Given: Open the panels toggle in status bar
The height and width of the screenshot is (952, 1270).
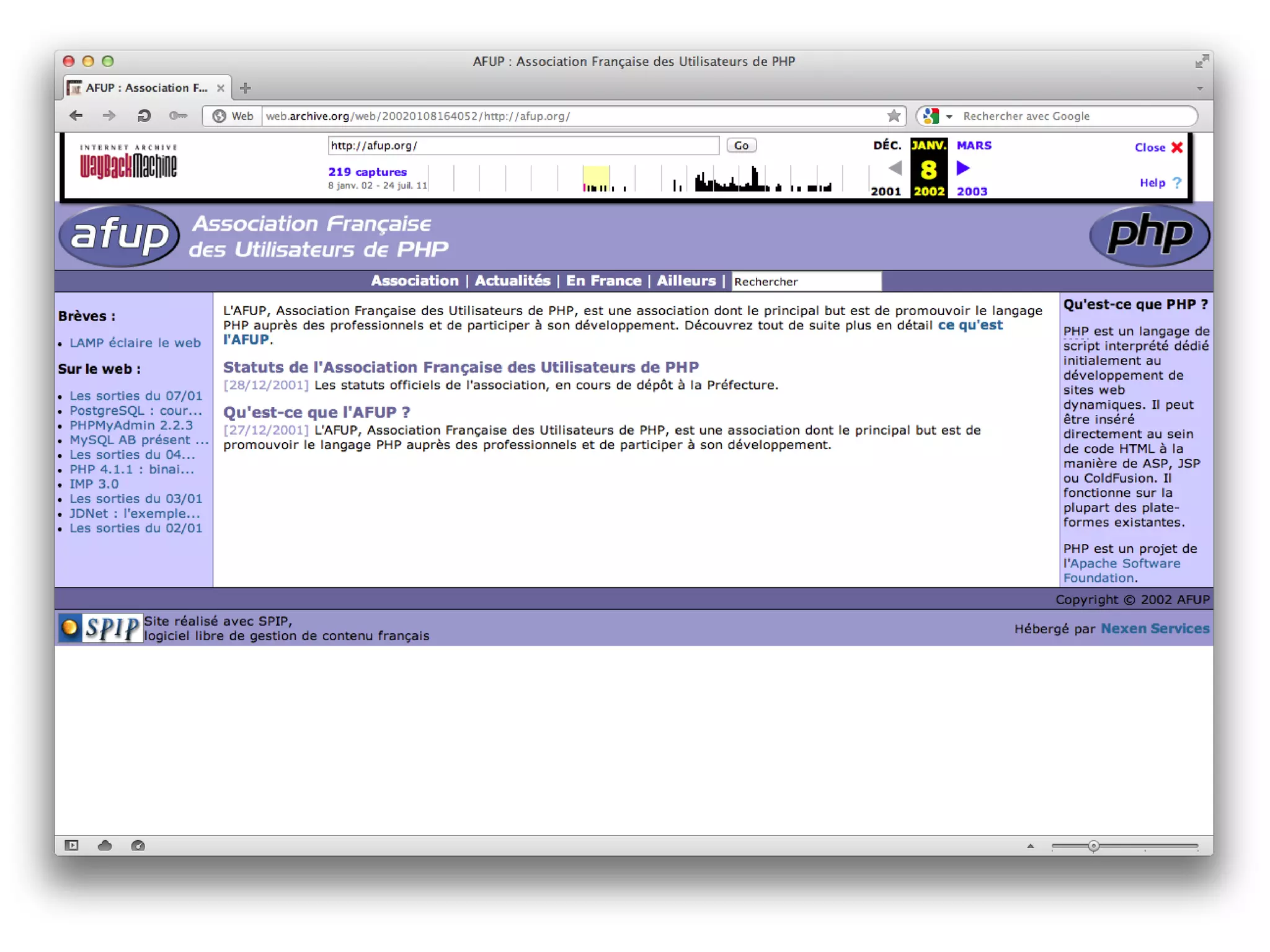Looking at the screenshot, I should coord(72,845).
